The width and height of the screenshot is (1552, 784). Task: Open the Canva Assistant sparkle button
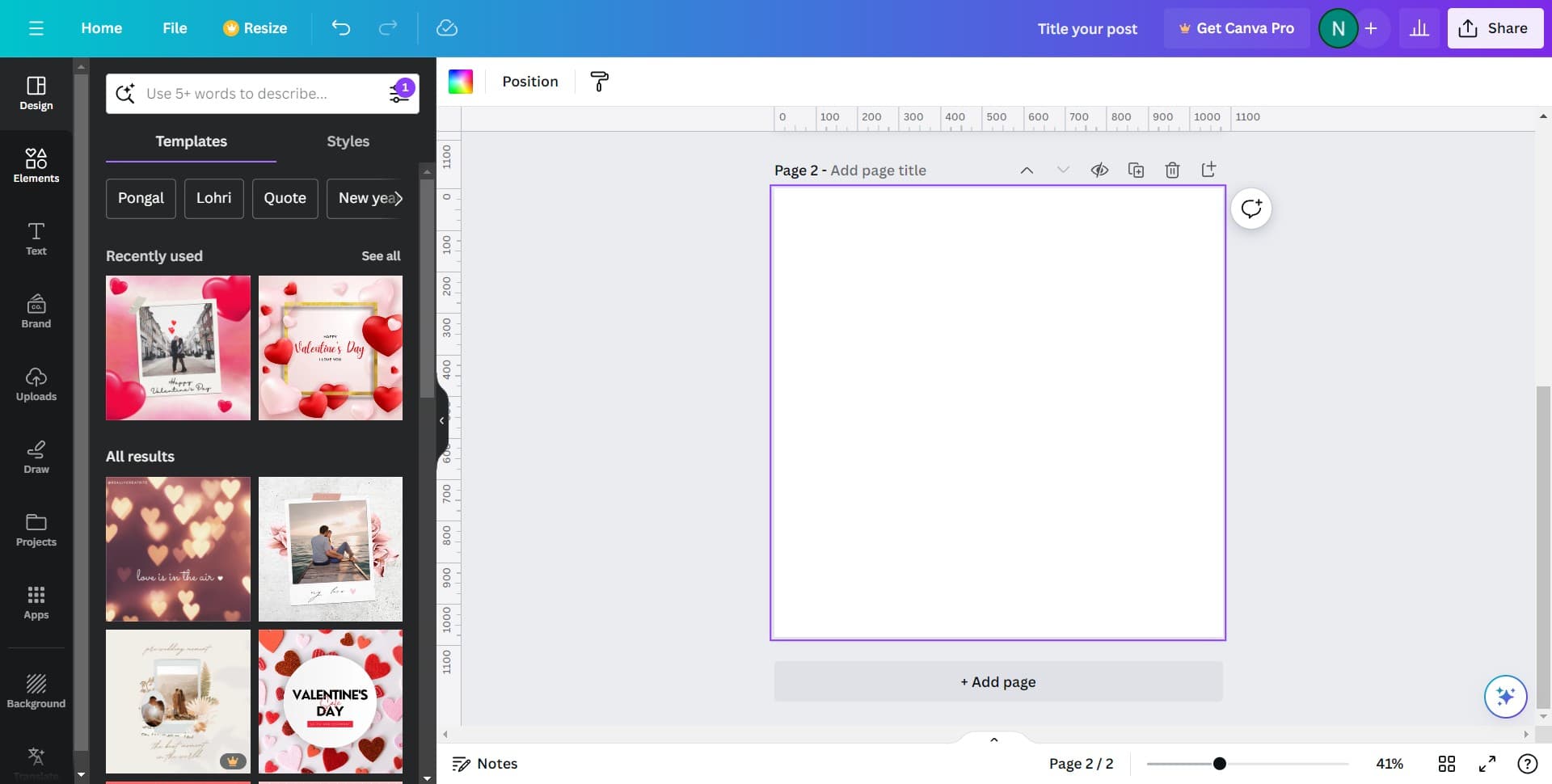(1505, 696)
